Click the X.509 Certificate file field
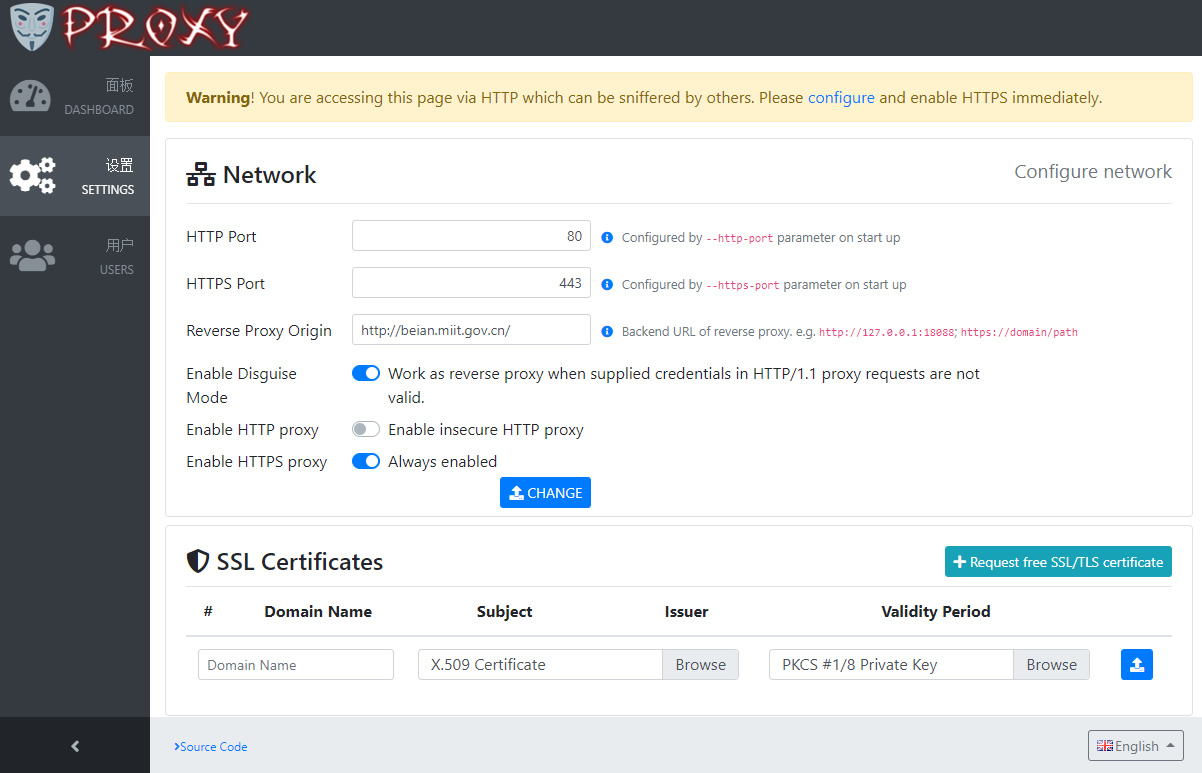1202x773 pixels. point(540,665)
